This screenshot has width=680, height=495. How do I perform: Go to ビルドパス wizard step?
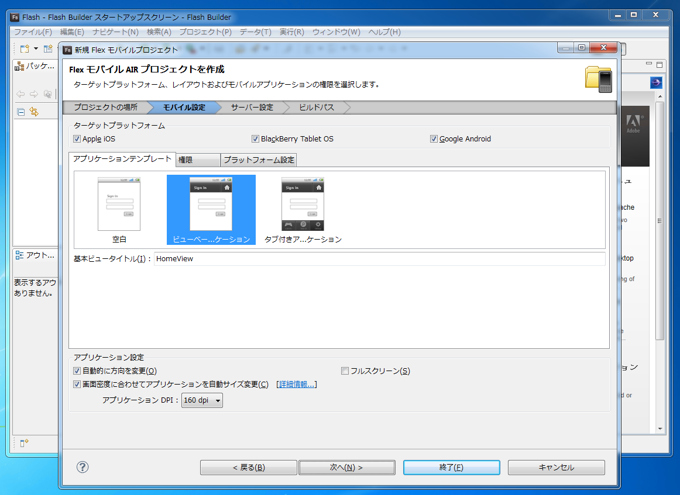point(316,107)
